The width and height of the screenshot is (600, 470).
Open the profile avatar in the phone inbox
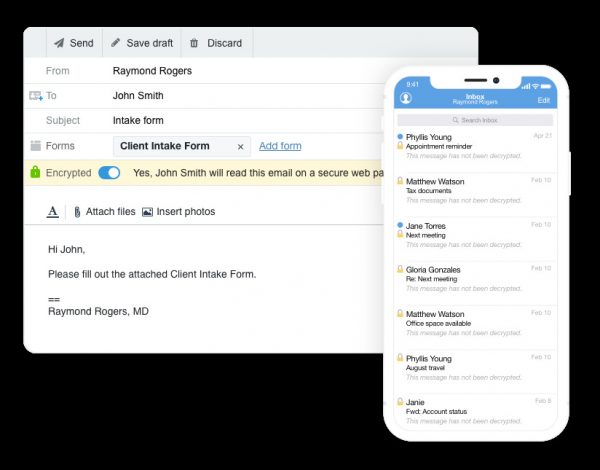click(406, 98)
